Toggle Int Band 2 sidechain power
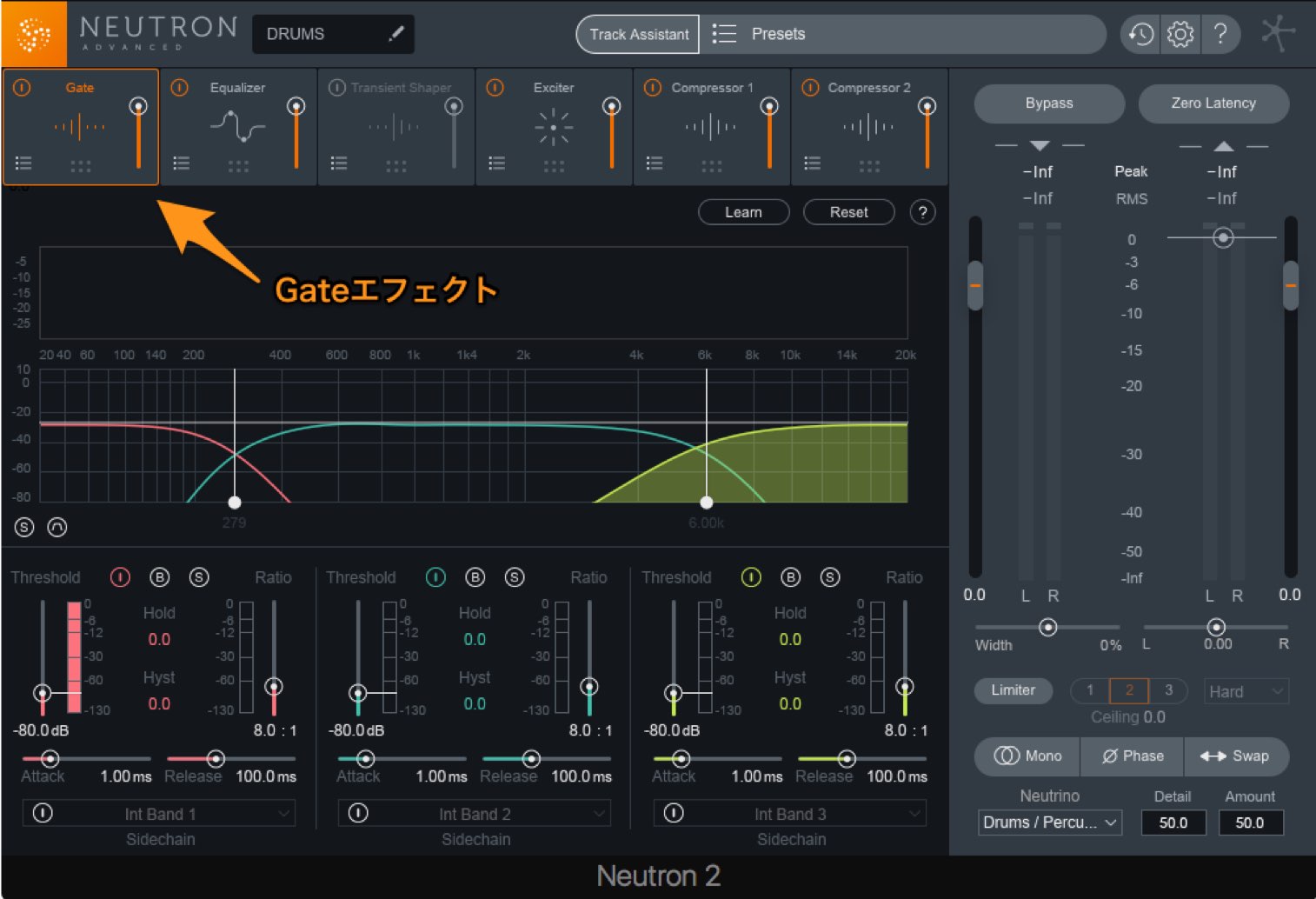1316x899 pixels. [358, 813]
